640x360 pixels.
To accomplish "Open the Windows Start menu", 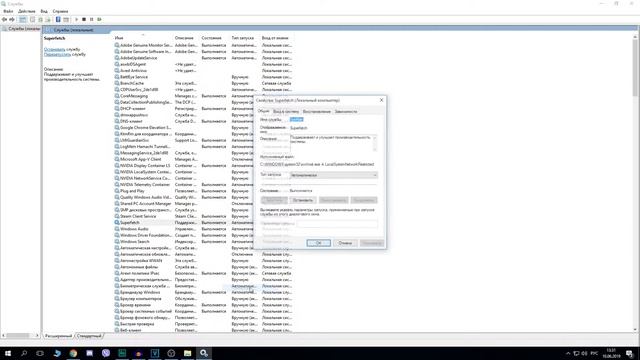I will coord(8,353).
